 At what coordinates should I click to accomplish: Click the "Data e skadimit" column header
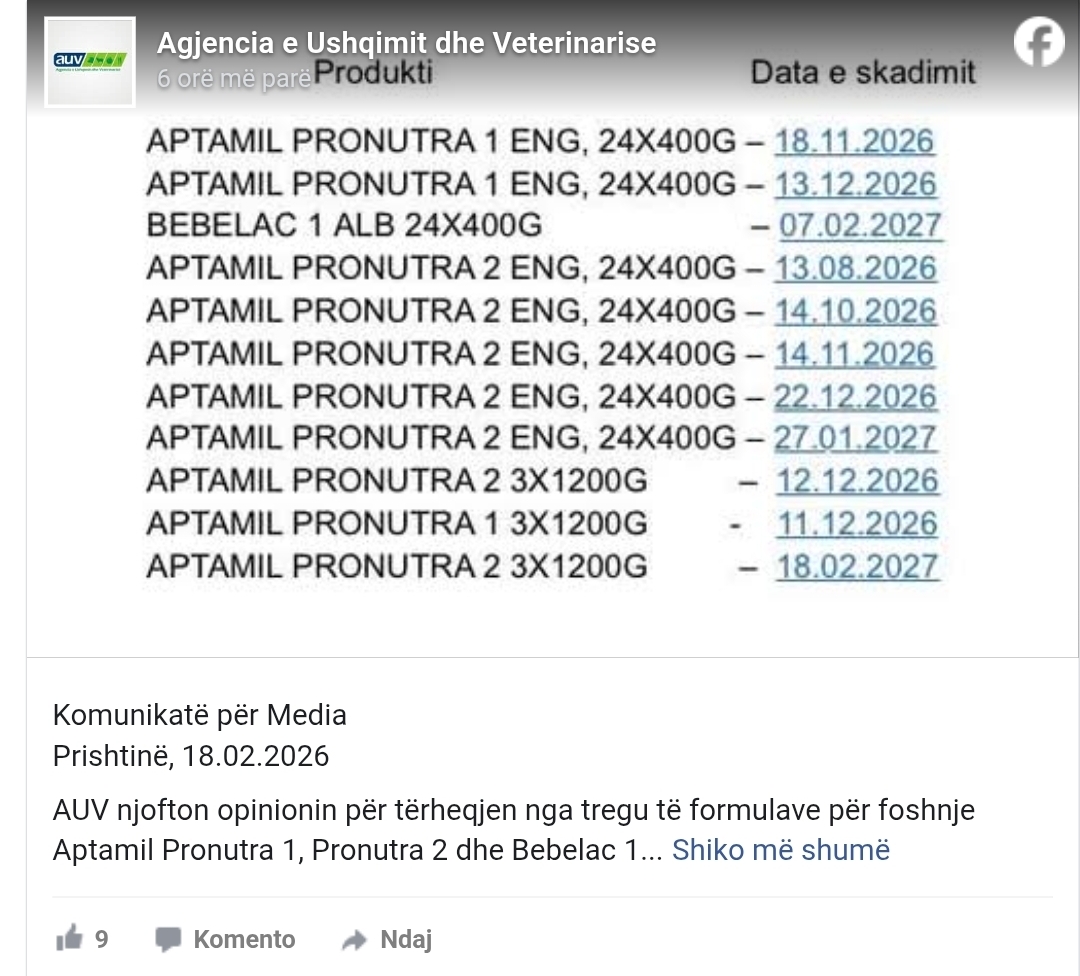pyautogui.click(x=862, y=73)
